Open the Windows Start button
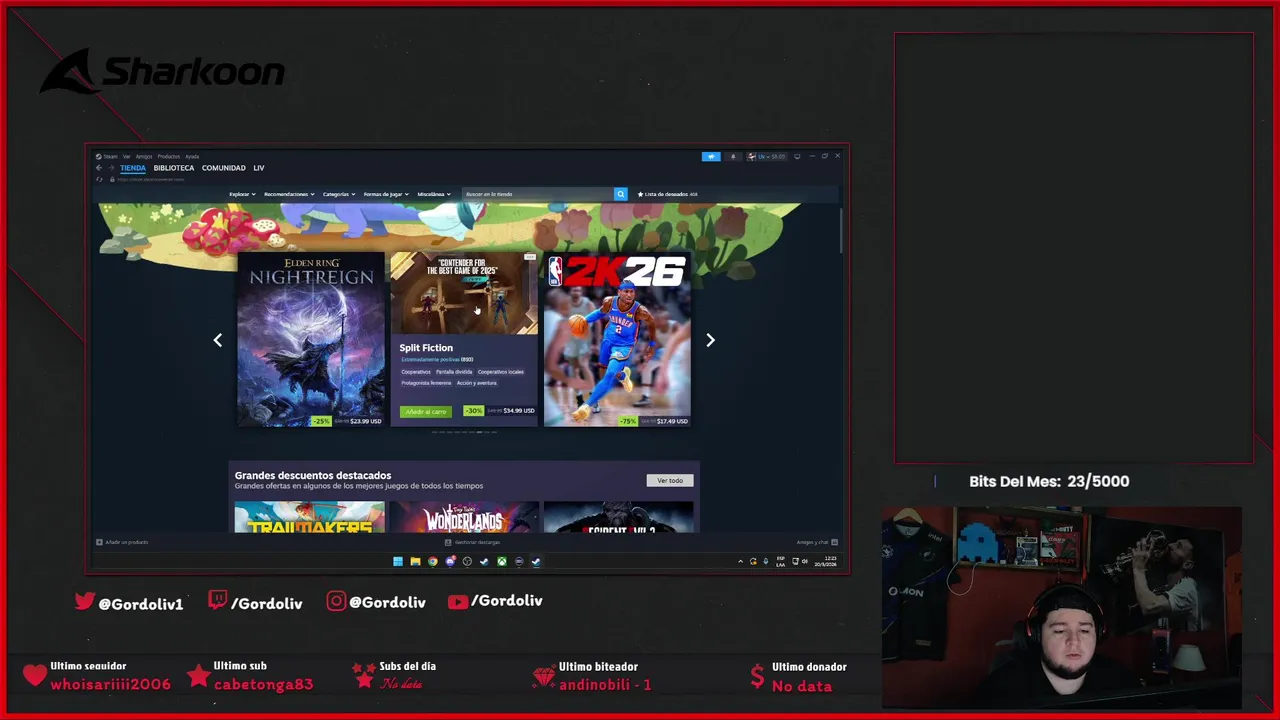This screenshot has width=1280, height=720. [398, 561]
